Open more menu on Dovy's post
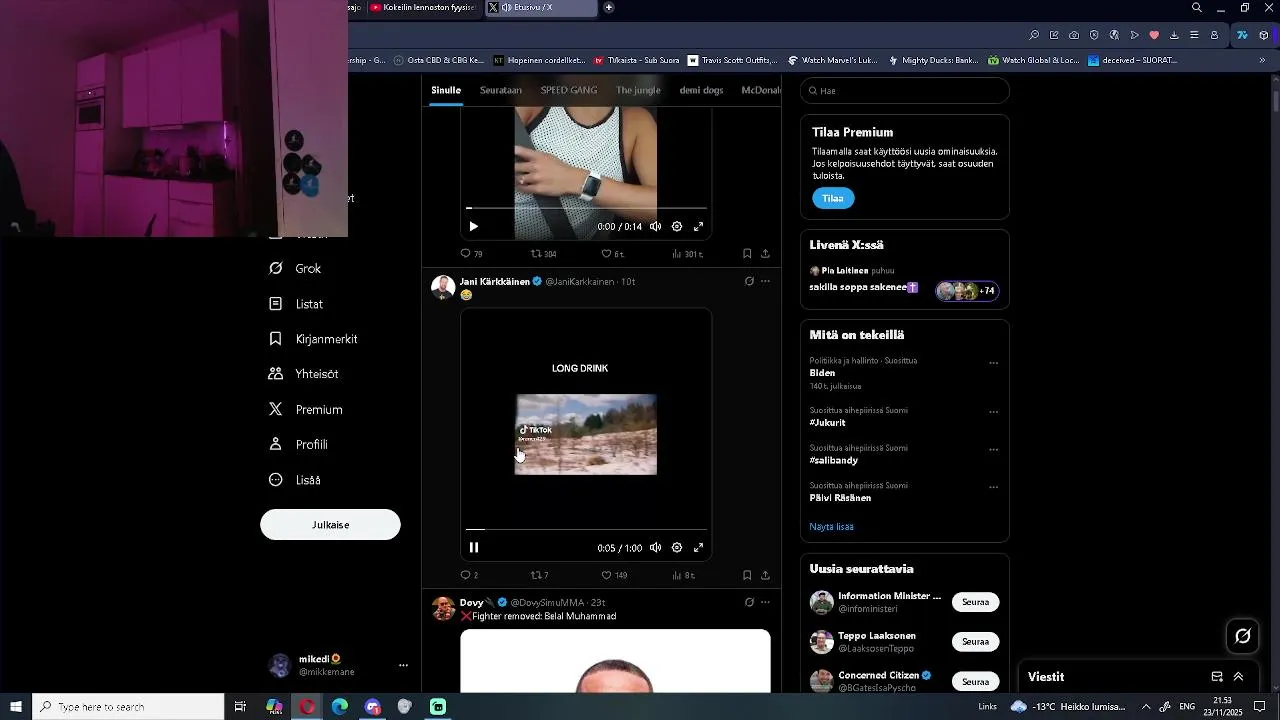This screenshot has width=1280, height=720. (766, 603)
